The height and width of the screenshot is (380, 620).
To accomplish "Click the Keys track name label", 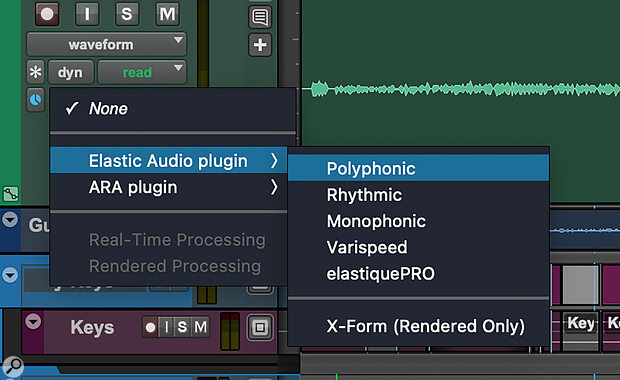I will tap(92, 327).
